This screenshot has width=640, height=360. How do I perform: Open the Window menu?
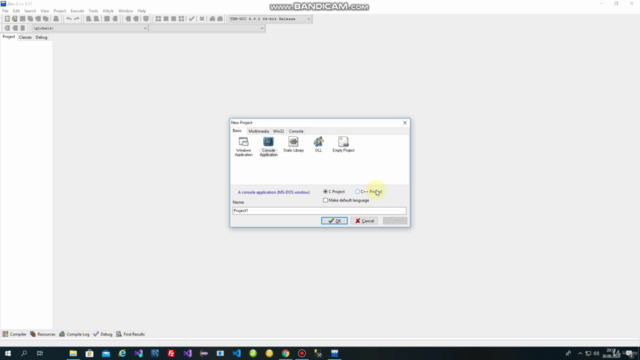point(126,11)
